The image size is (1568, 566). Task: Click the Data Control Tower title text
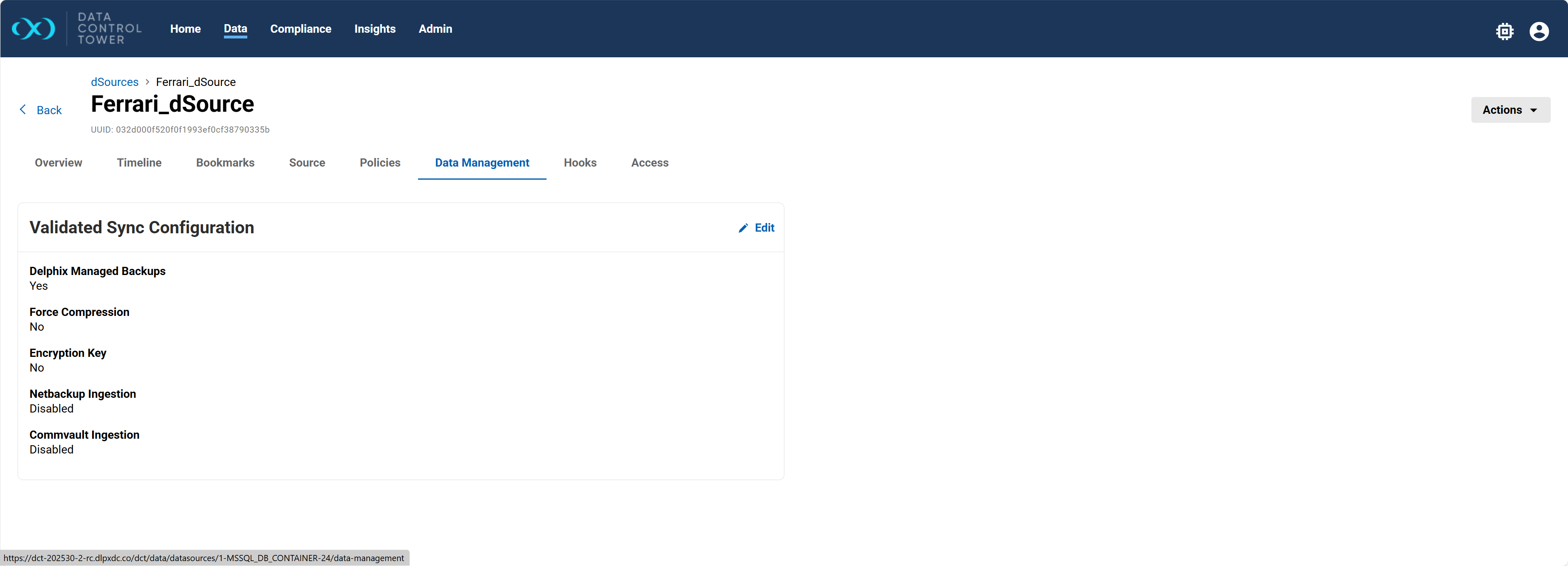[110, 29]
